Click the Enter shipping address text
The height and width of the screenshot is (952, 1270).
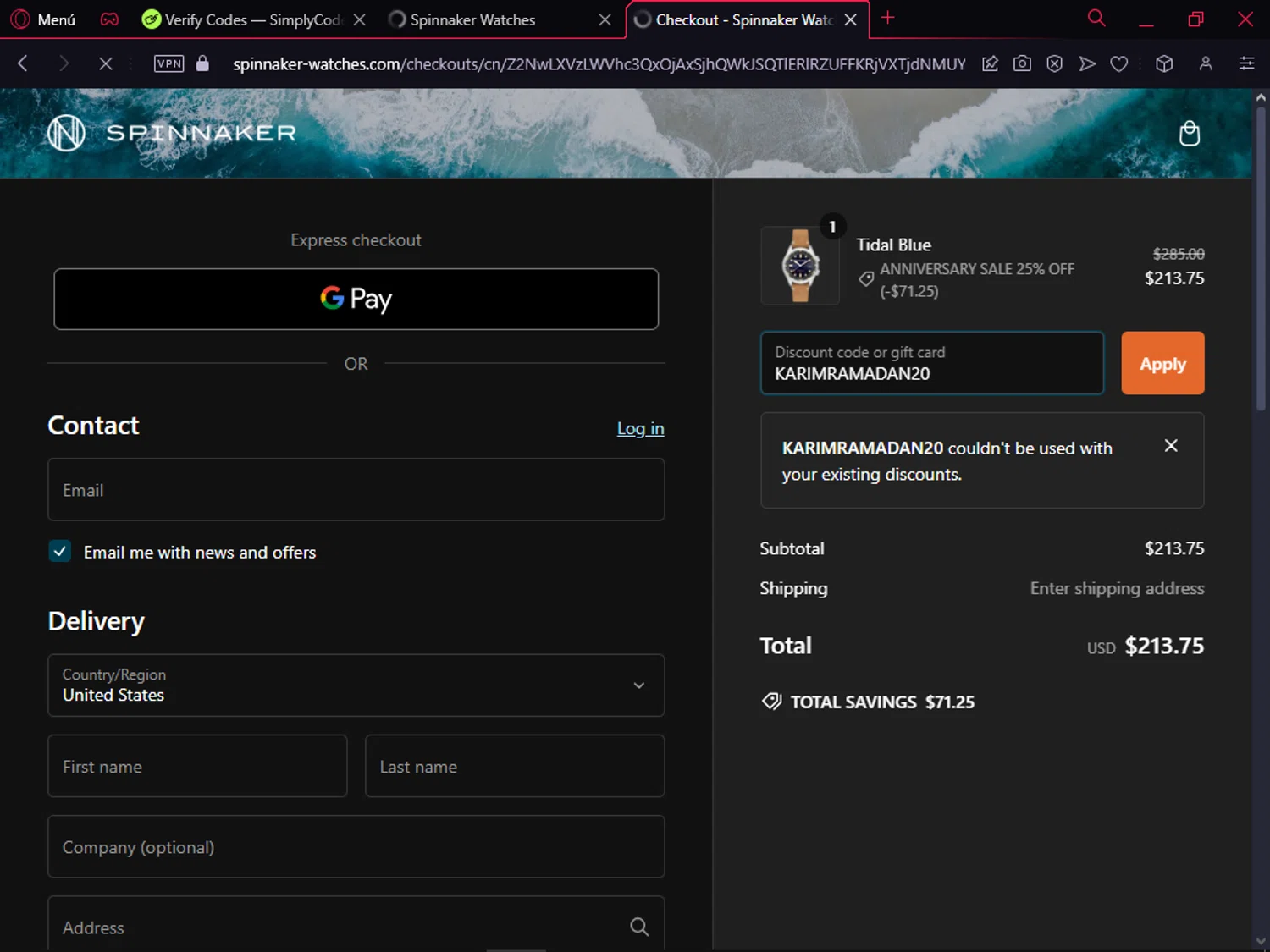point(1117,588)
